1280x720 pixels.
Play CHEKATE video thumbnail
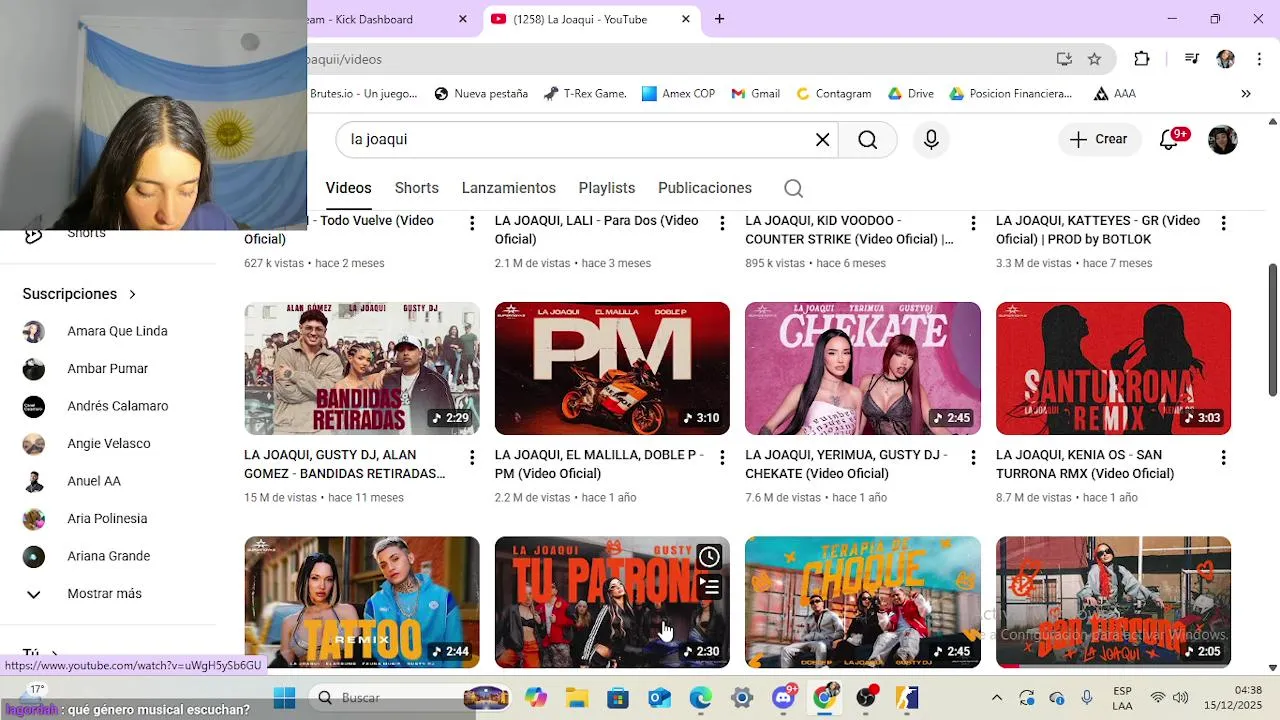[x=863, y=368]
